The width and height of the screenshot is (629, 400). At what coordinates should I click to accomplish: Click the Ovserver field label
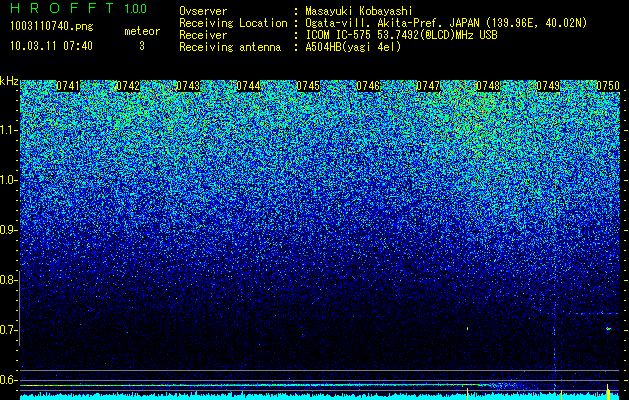tap(203, 11)
